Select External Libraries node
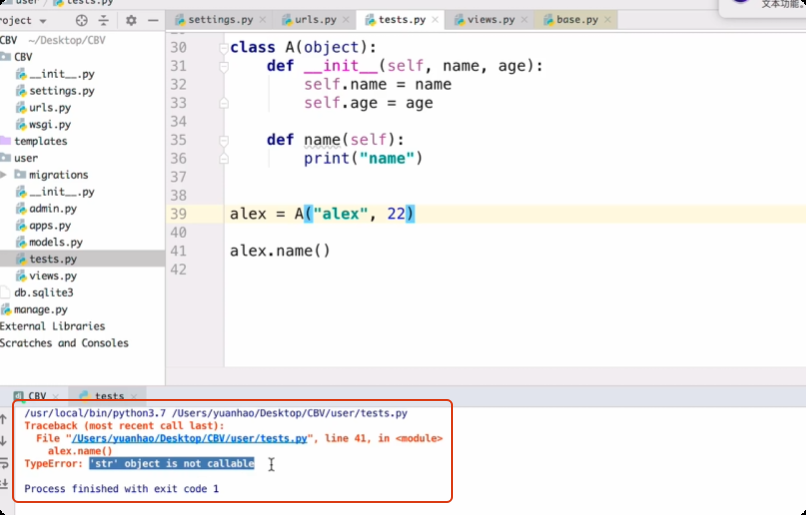This screenshot has height=515, width=806. [x=52, y=326]
